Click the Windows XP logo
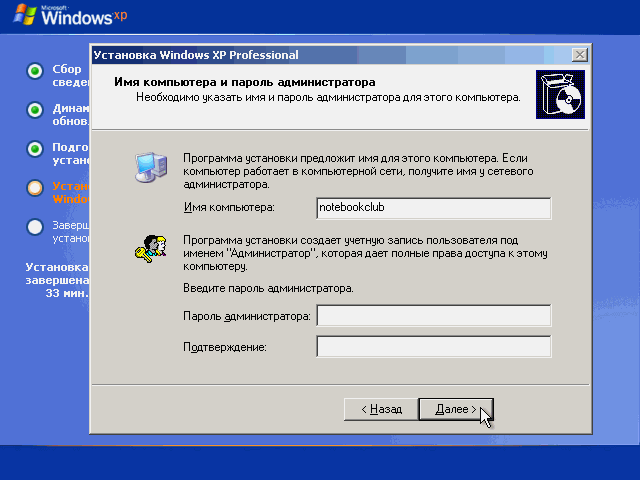Screen dimensions: 640x480 (x=71, y=15)
